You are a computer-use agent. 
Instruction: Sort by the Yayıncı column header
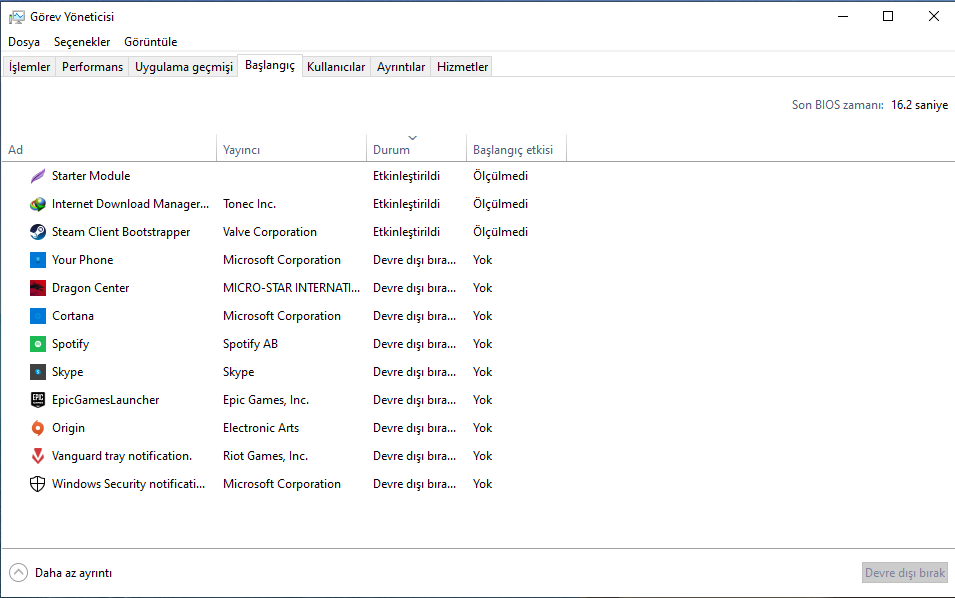click(291, 150)
